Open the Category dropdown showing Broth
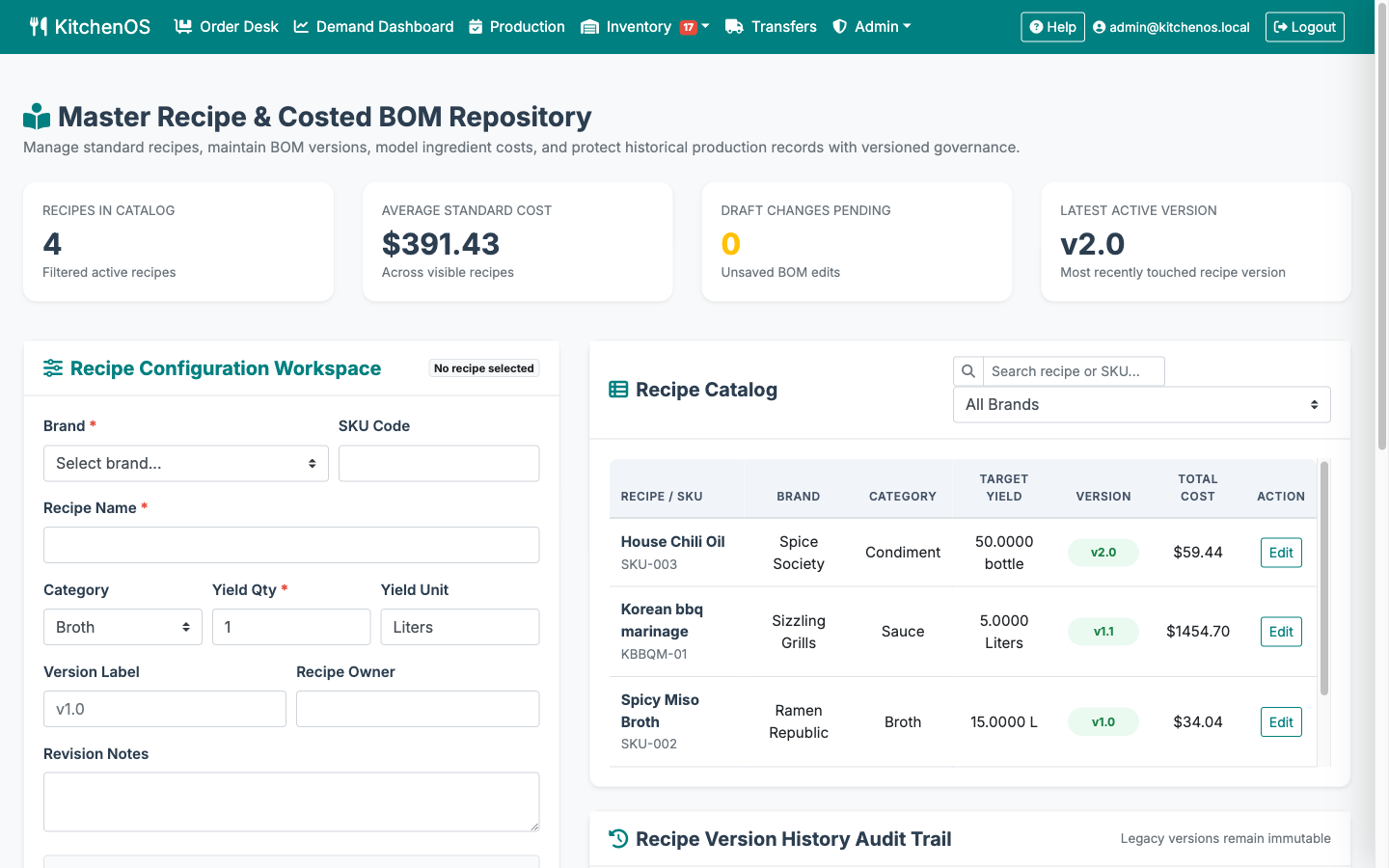The image size is (1389, 868). [x=123, y=627]
